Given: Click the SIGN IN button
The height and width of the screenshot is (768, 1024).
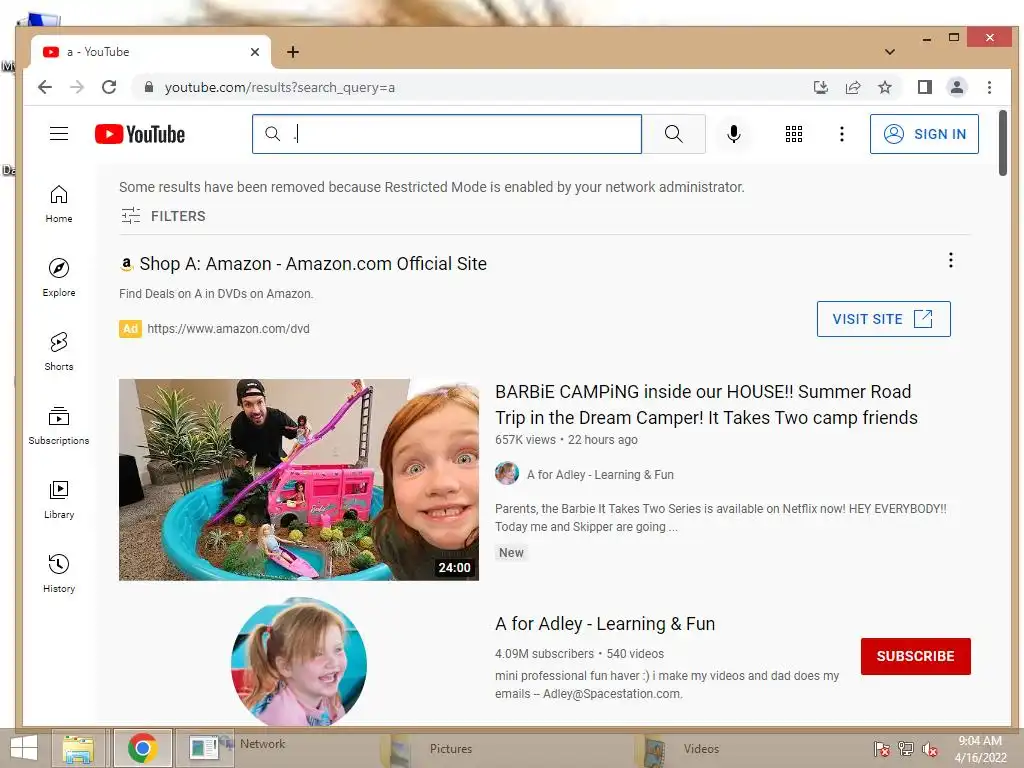Looking at the screenshot, I should (924, 134).
